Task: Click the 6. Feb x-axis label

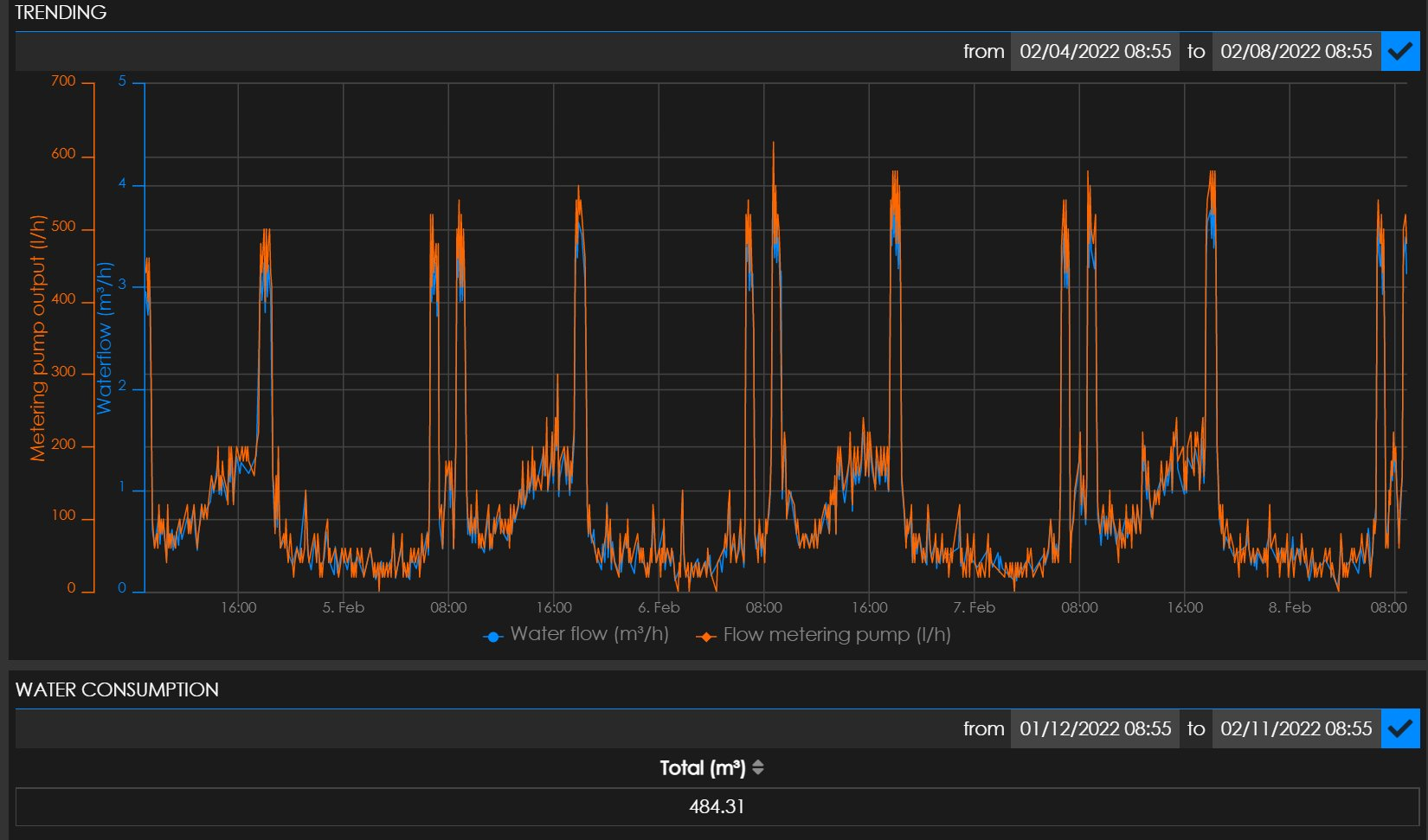Action: tap(659, 607)
